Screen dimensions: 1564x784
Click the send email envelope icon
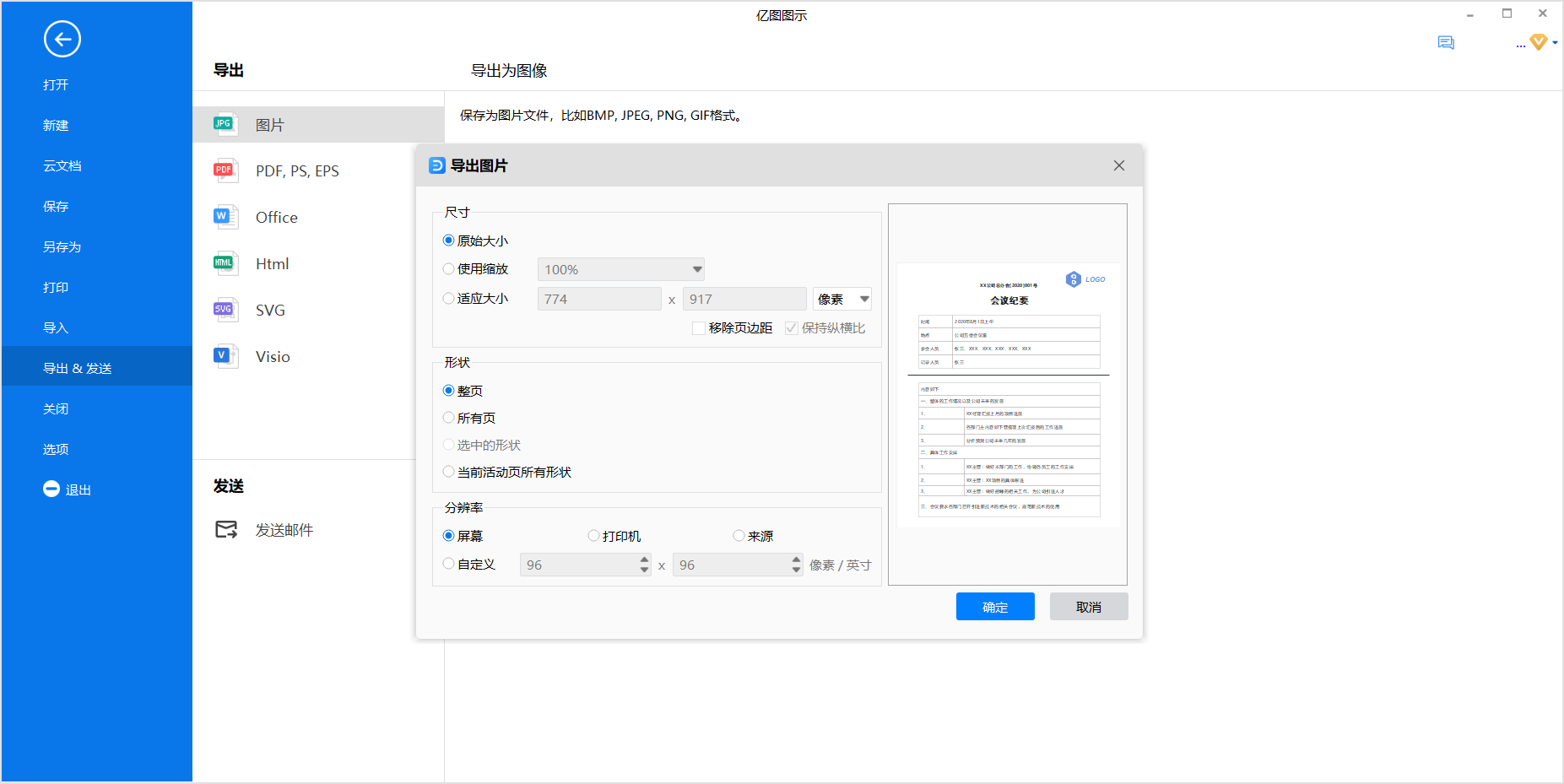226,530
